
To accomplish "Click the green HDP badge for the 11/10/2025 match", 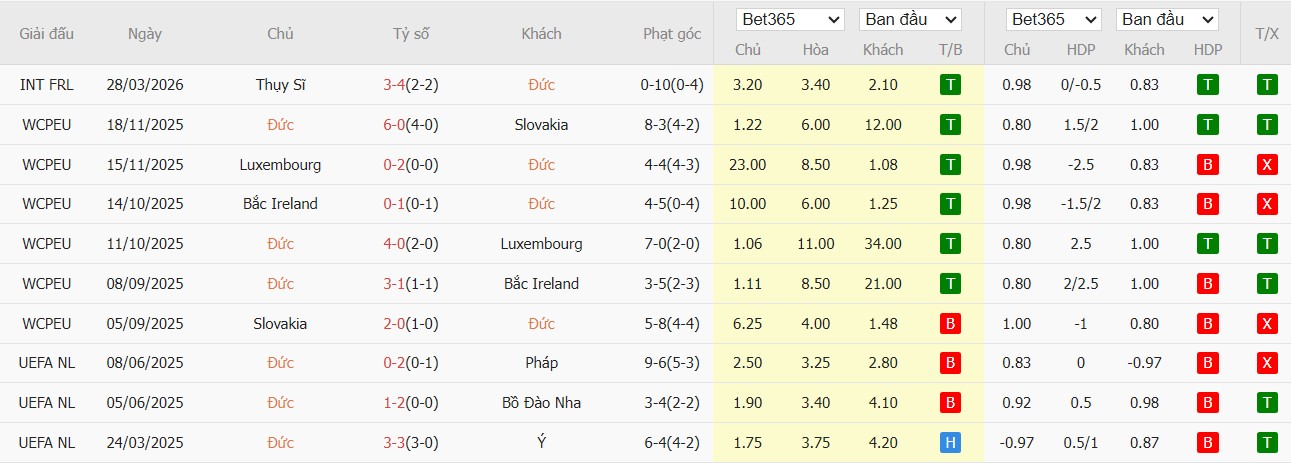I will (1207, 244).
